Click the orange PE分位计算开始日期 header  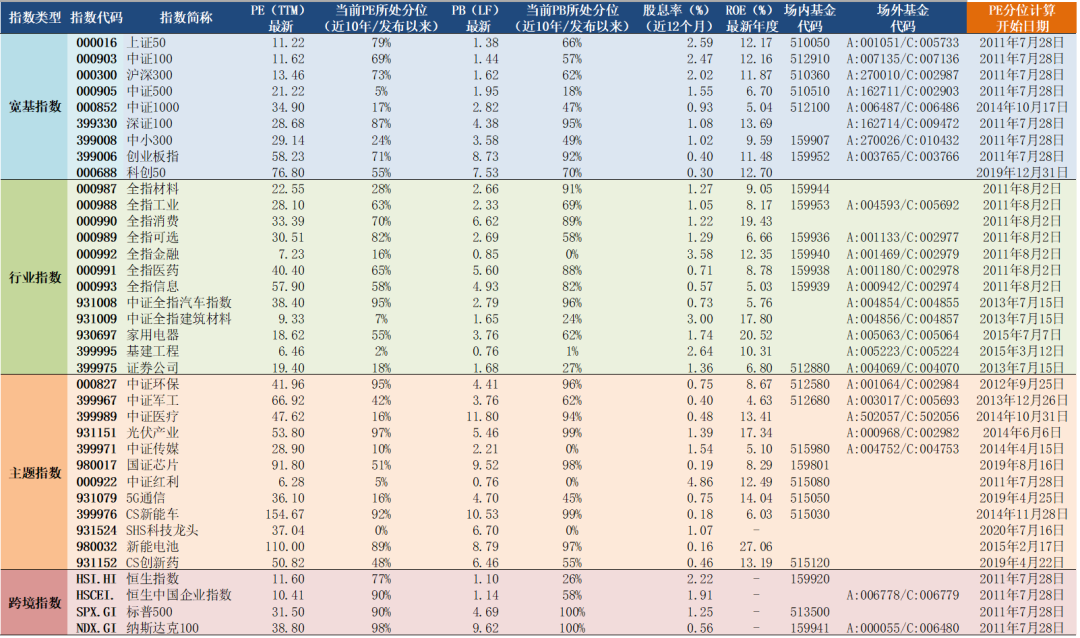point(1021,18)
